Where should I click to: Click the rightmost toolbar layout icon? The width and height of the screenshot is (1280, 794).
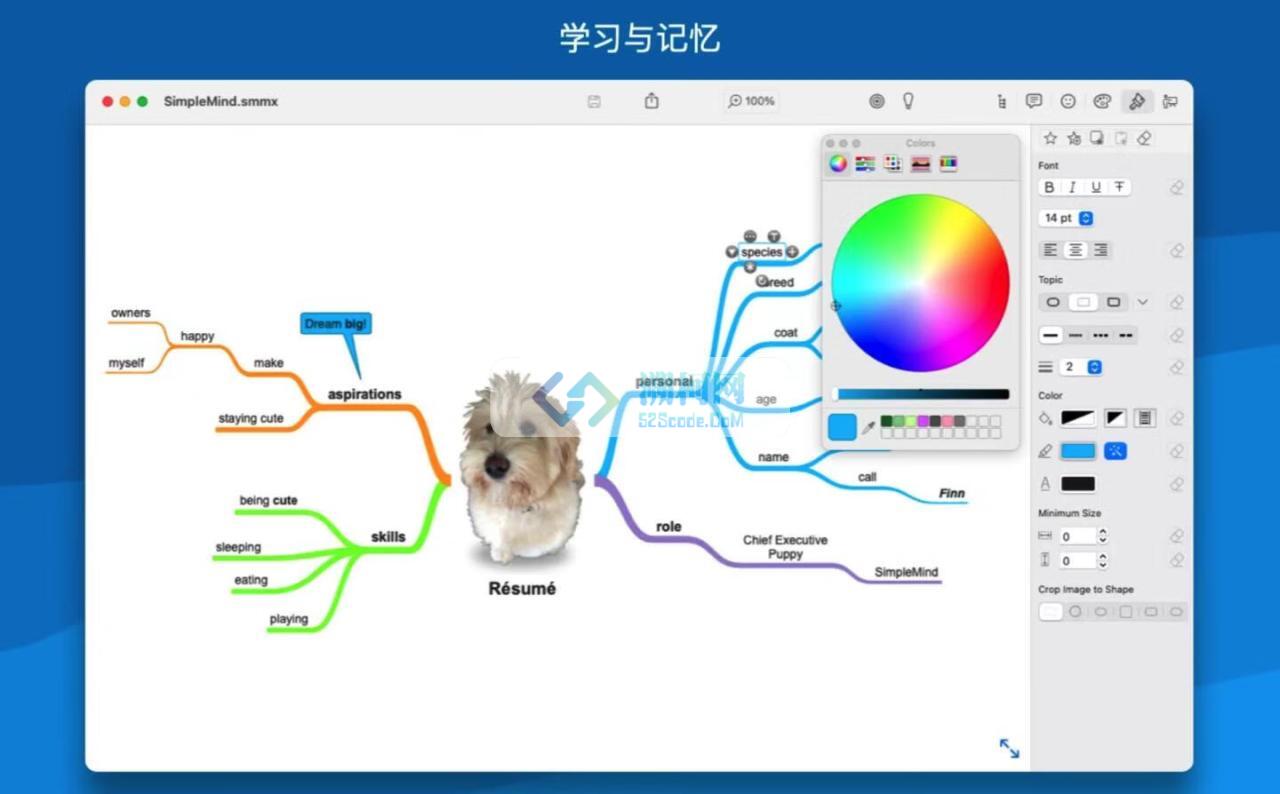click(x=1170, y=101)
